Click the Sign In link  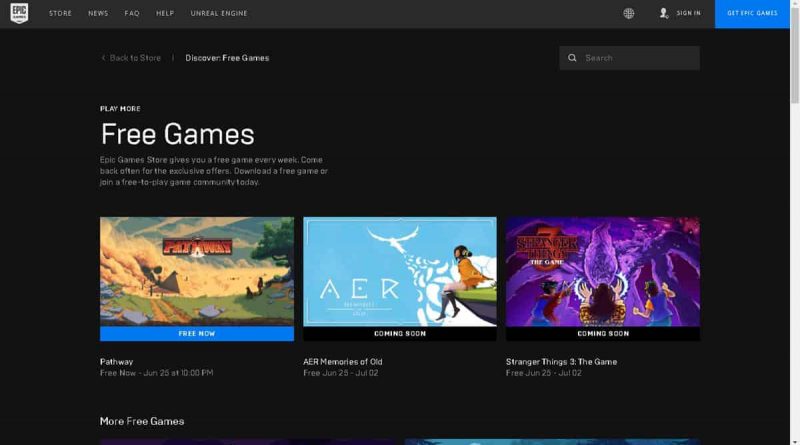[688, 14]
